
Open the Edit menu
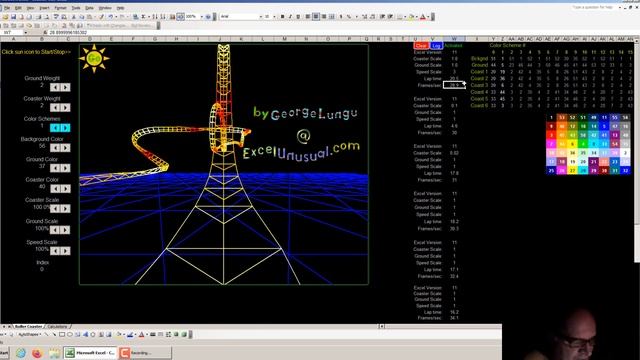[18, 8]
